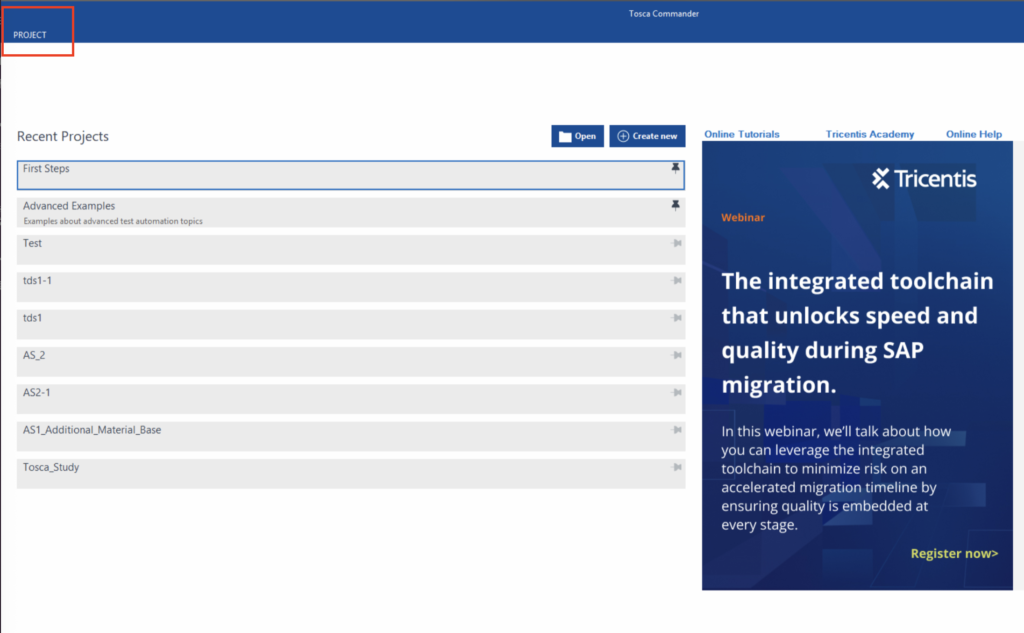Pin the AS1_Additional_Material_Base project

(677, 429)
